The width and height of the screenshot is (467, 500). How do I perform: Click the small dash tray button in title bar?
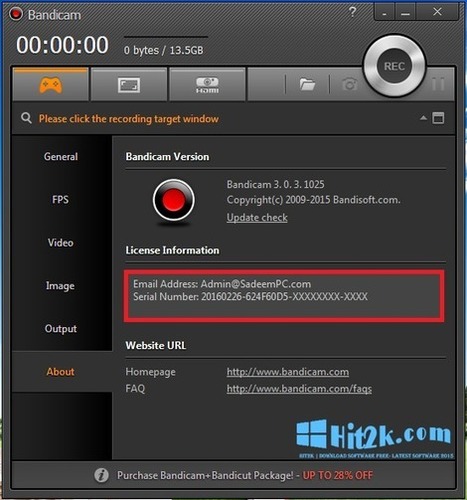[385, 13]
